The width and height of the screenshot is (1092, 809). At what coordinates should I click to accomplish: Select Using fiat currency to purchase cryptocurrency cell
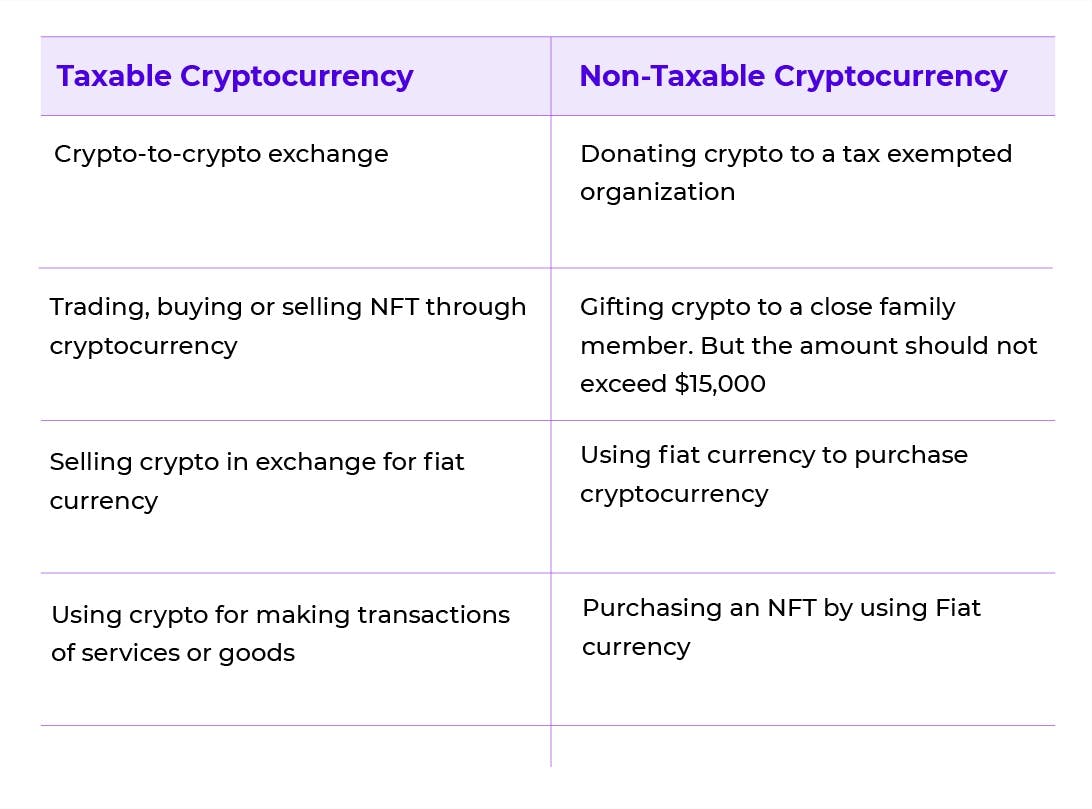tap(803, 497)
